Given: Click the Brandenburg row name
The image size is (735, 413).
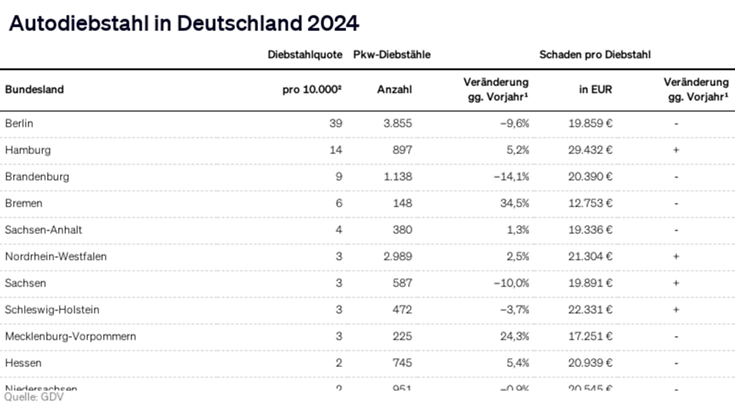Looking at the screenshot, I should (36, 176).
